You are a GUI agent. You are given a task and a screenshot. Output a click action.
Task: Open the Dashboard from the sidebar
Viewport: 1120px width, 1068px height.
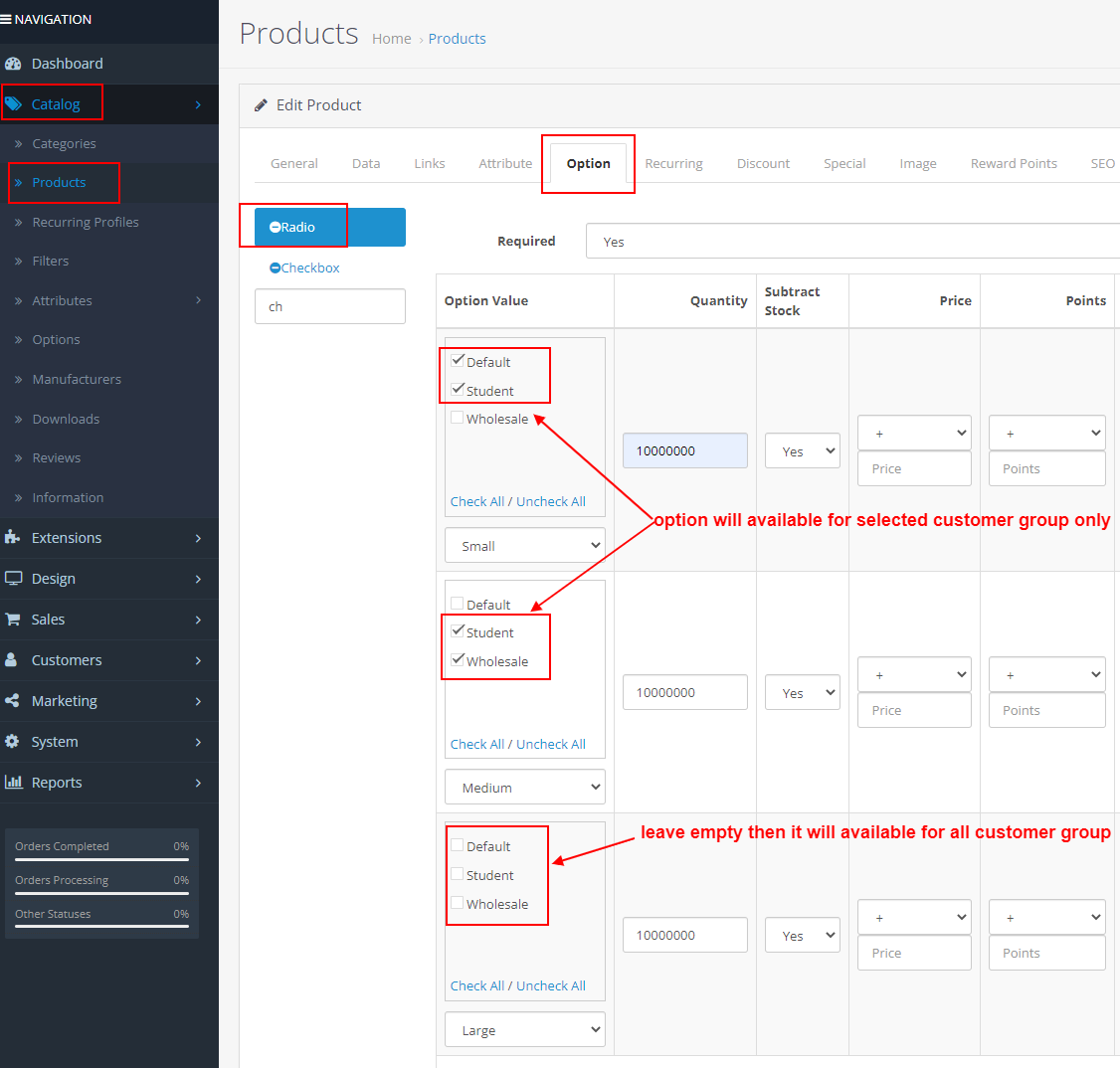tap(15, 63)
